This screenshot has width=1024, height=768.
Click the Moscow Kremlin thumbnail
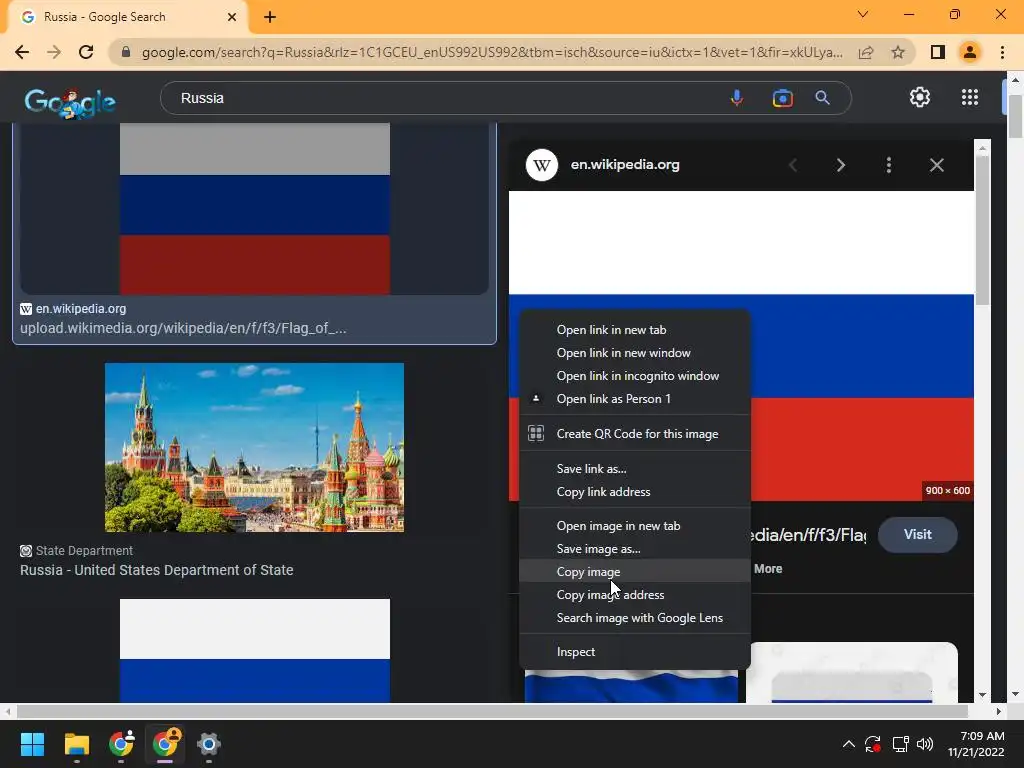[254, 447]
